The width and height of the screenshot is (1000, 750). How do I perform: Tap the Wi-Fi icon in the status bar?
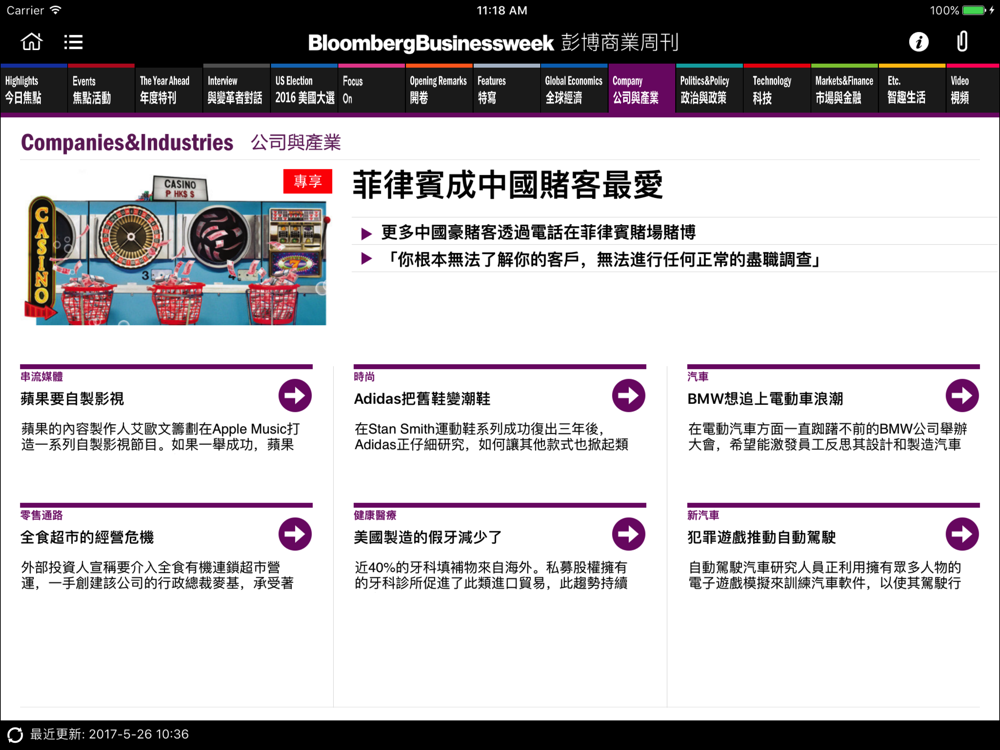pyautogui.click(x=55, y=10)
